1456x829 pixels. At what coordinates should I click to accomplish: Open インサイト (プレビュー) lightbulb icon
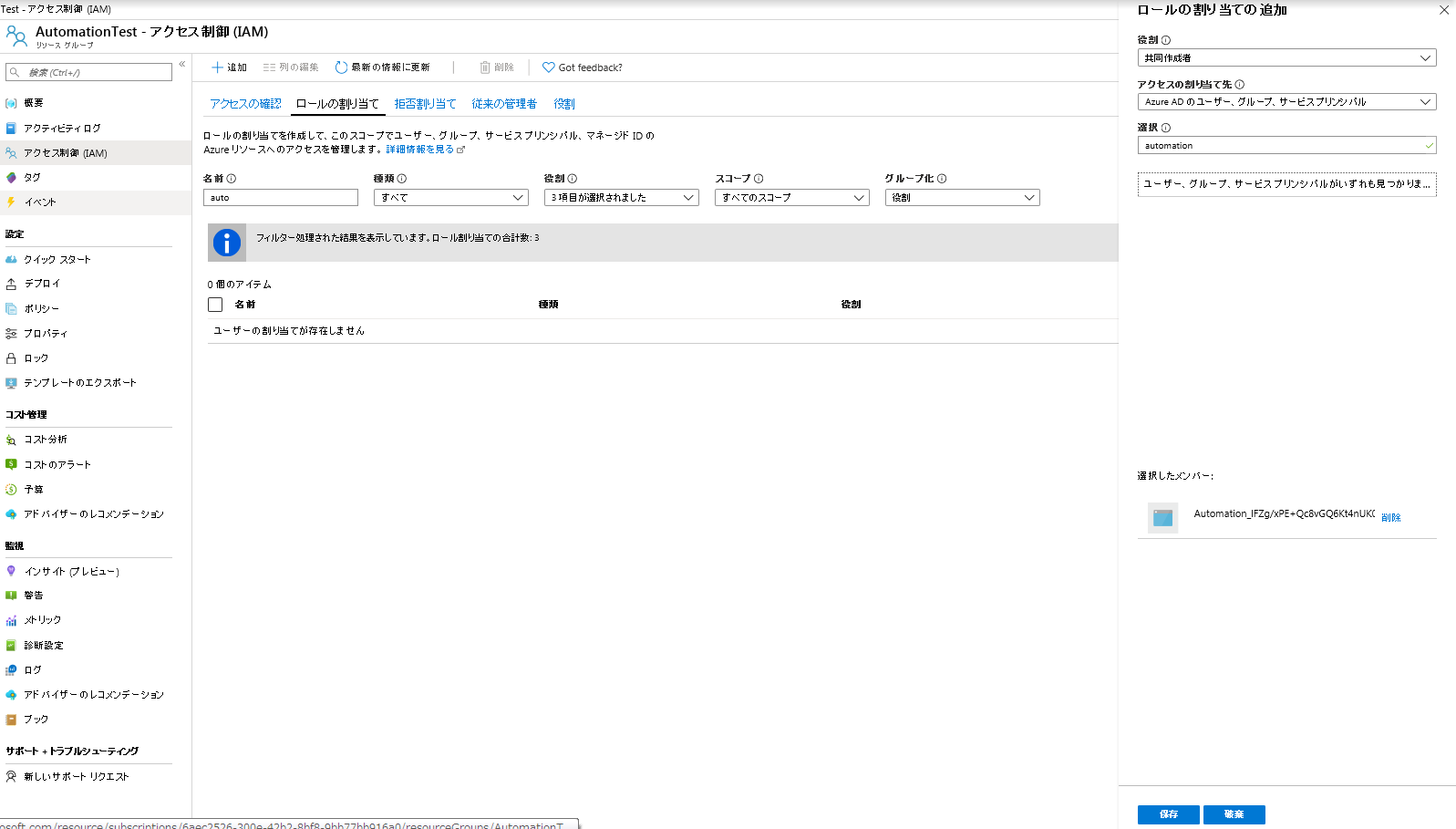point(11,571)
